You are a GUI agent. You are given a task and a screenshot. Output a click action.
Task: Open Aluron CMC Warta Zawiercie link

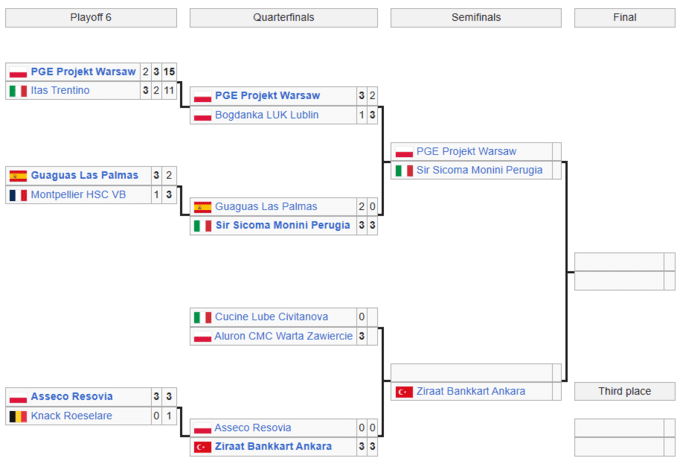[284, 336]
